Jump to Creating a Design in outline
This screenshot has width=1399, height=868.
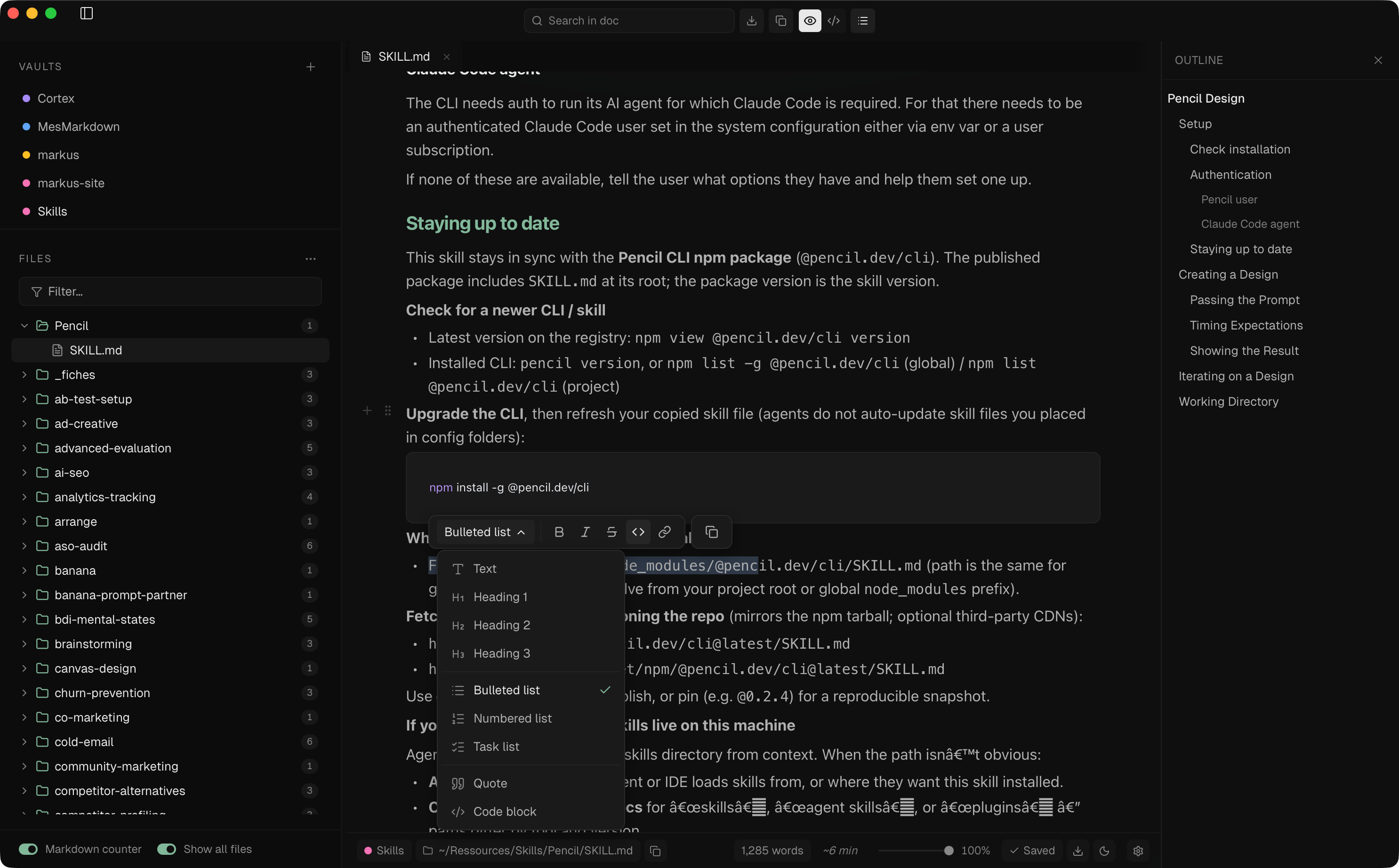(1228, 274)
